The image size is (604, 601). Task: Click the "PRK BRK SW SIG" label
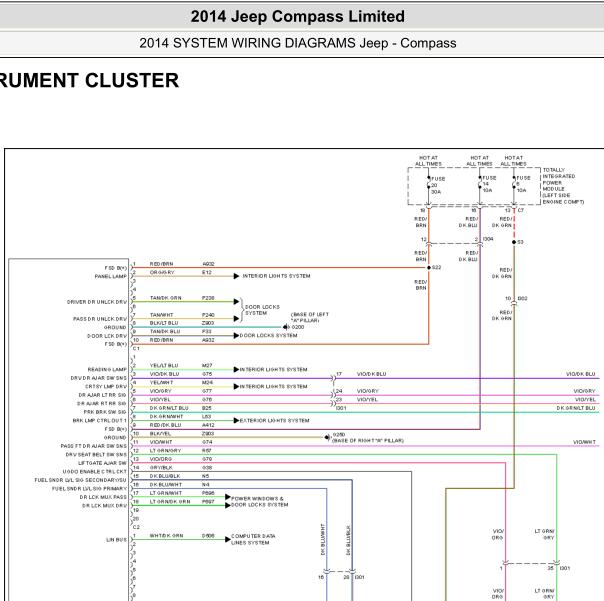(x=105, y=412)
